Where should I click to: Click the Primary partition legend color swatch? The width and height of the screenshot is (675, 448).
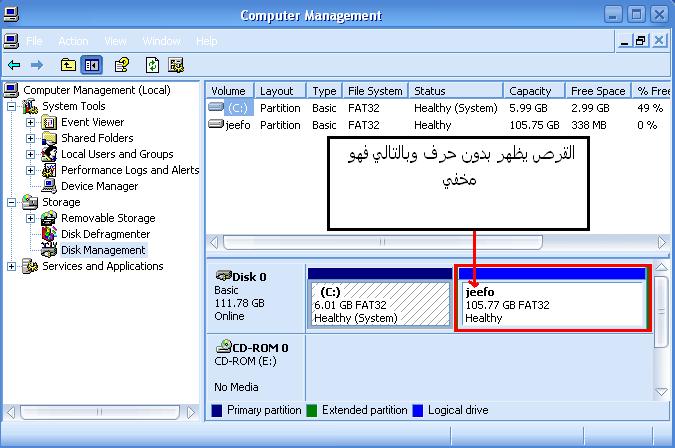pos(217,410)
